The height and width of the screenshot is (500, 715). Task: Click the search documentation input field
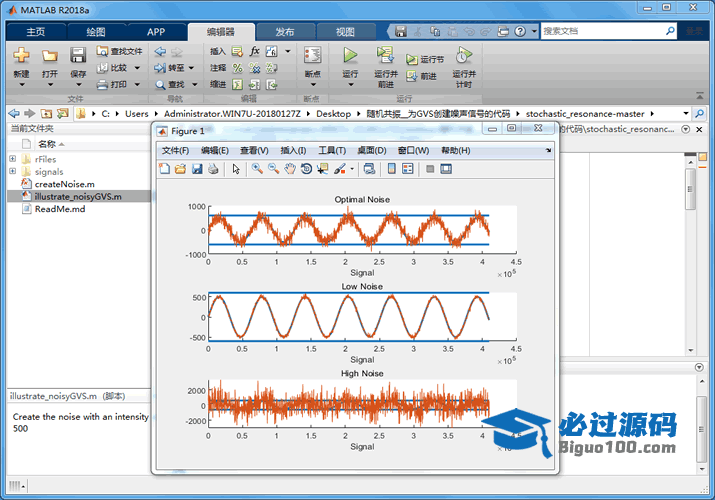pyautogui.click(x=603, y=31)
